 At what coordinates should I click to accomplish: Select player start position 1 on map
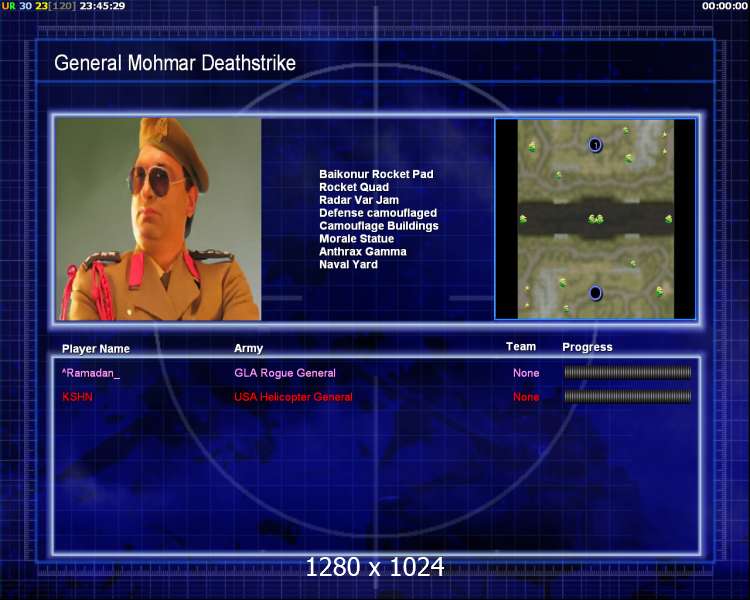point(595,144)
